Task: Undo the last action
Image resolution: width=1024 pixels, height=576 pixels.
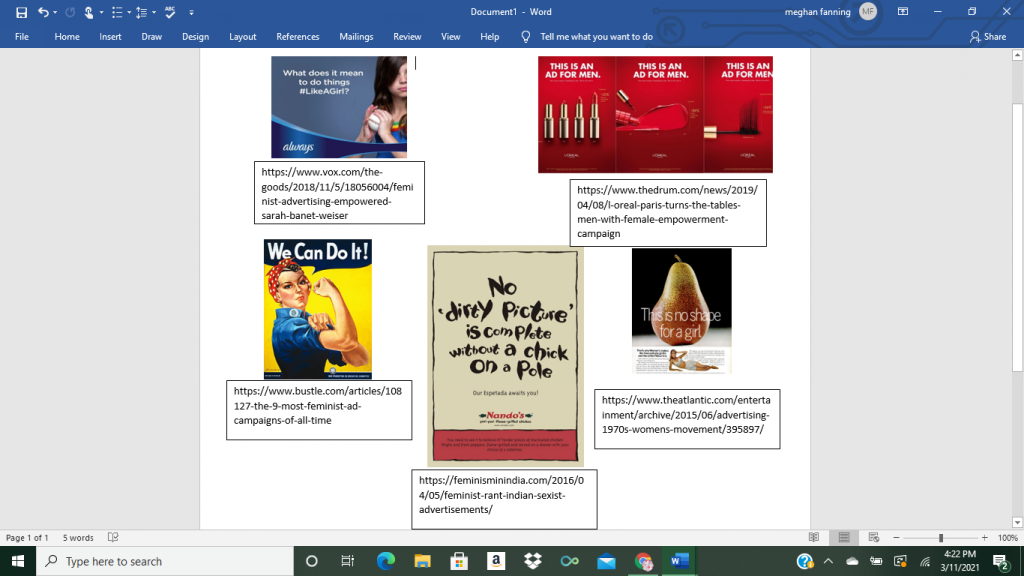Action: pyautogui.click(x=43, y=12)
